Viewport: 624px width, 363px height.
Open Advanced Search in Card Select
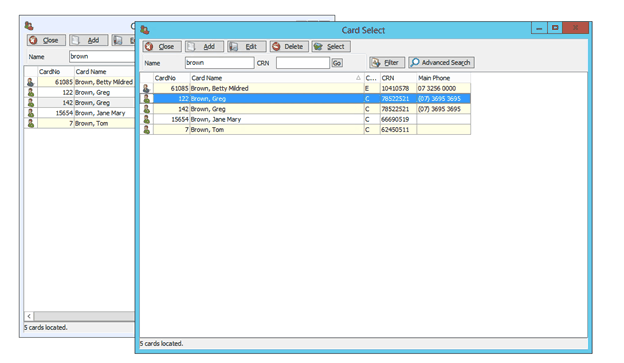[x=441, y=62]
